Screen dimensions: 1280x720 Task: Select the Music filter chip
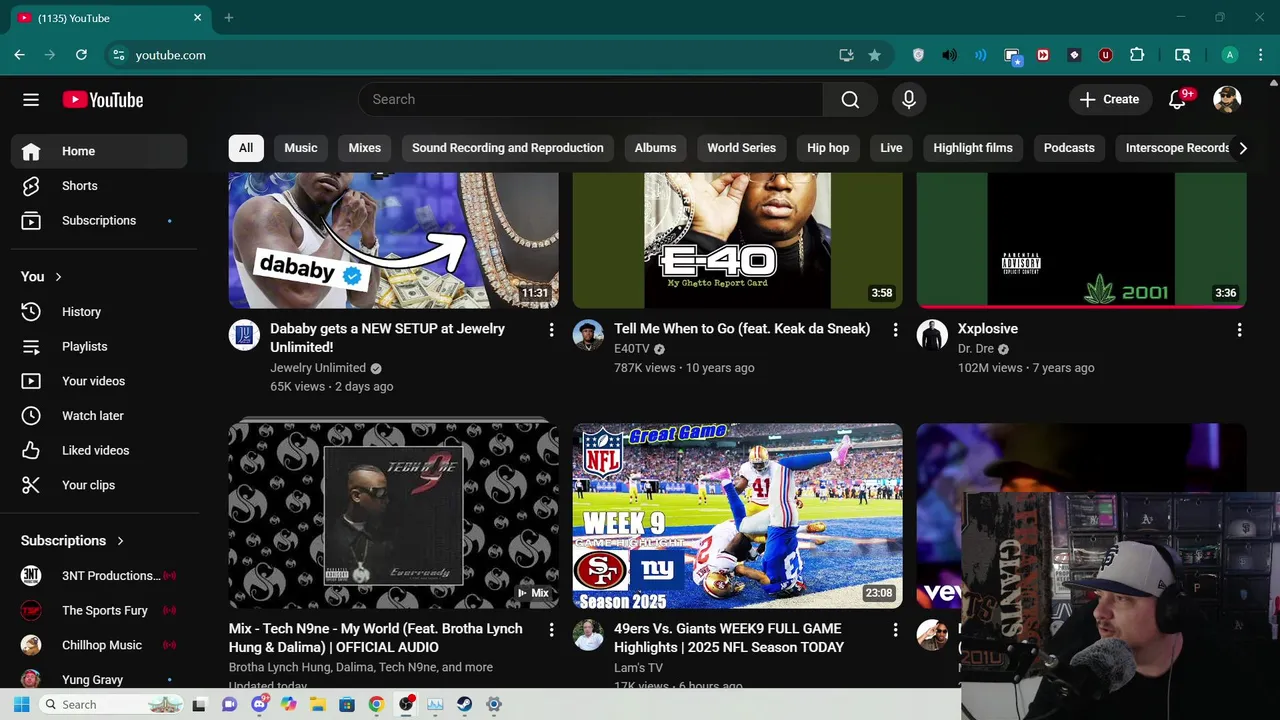point(301,148)
